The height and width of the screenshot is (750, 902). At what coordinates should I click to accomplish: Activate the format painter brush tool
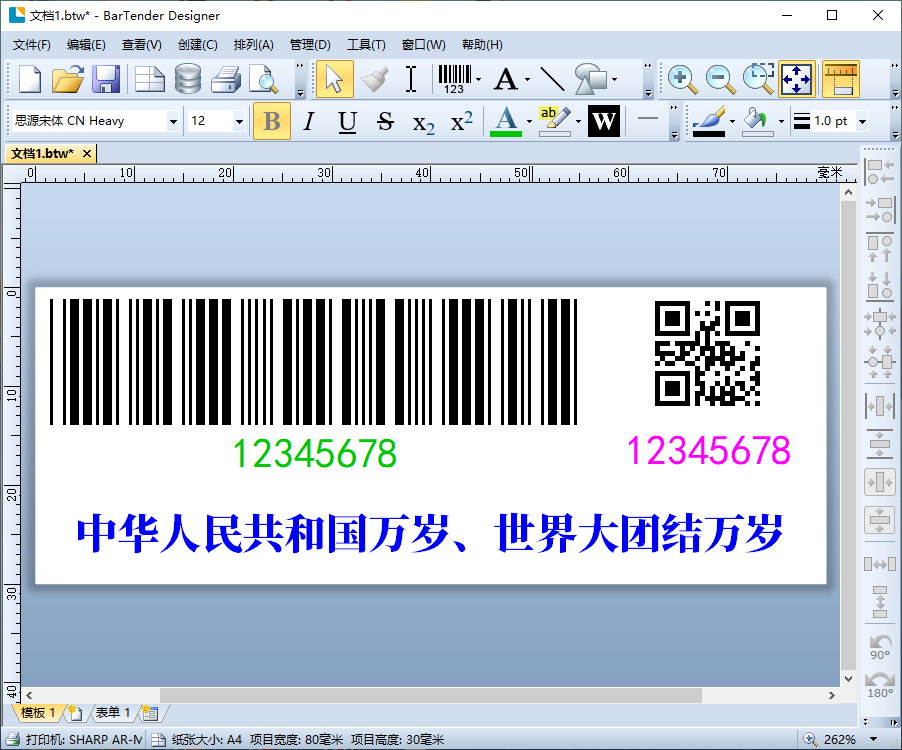tap(374, 79)
